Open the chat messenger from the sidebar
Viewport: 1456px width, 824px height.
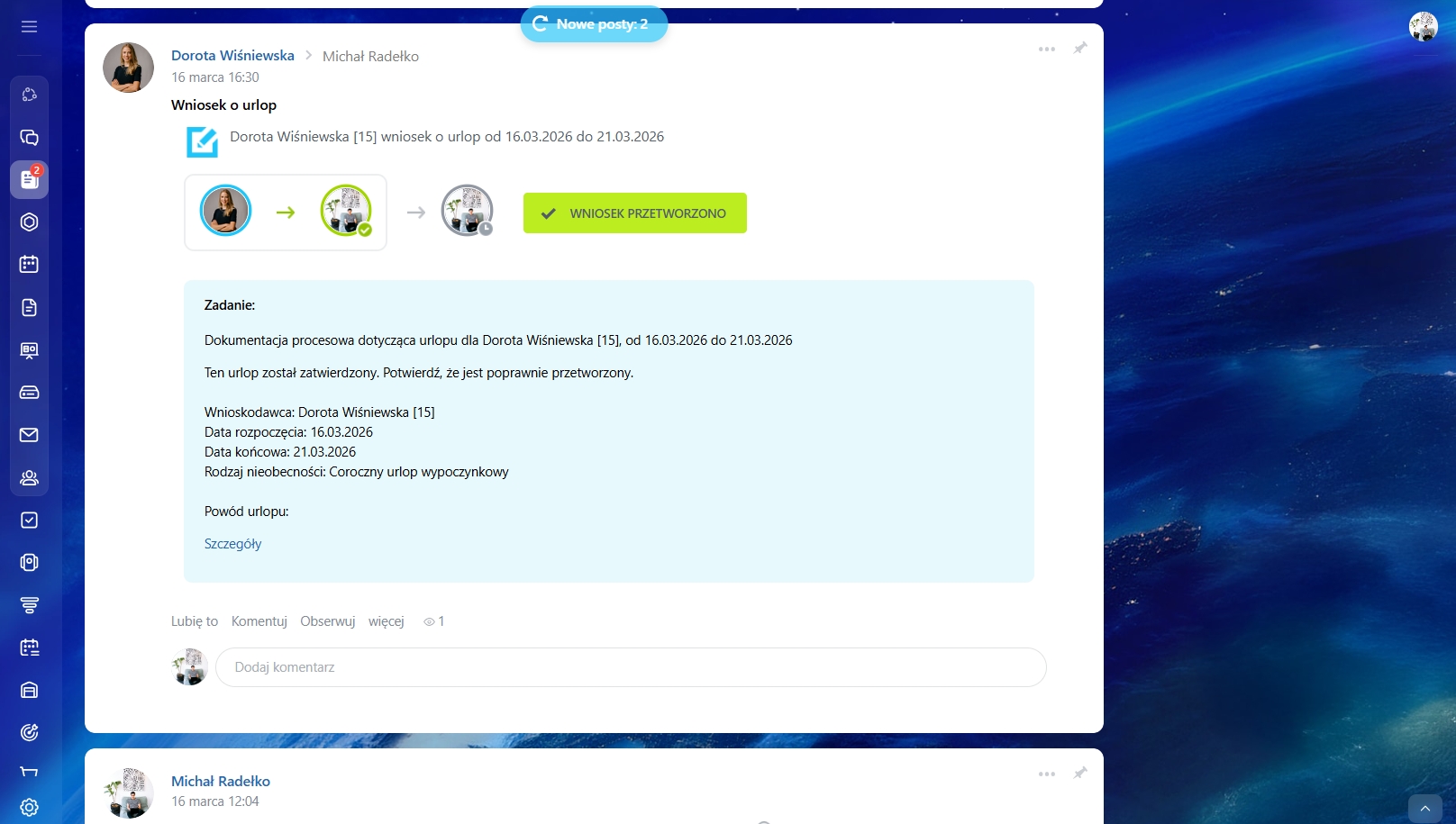[29, 138]
